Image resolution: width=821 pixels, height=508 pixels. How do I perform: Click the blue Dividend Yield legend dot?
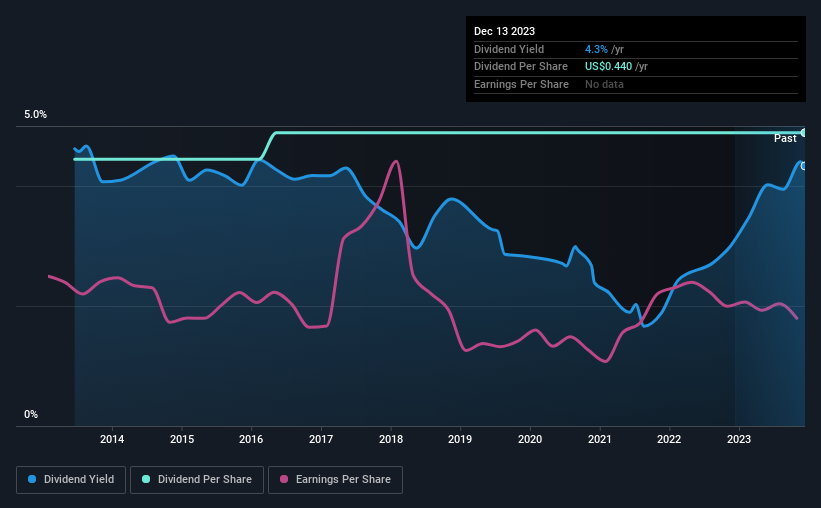pyautogui.click(x=32, y=479)
